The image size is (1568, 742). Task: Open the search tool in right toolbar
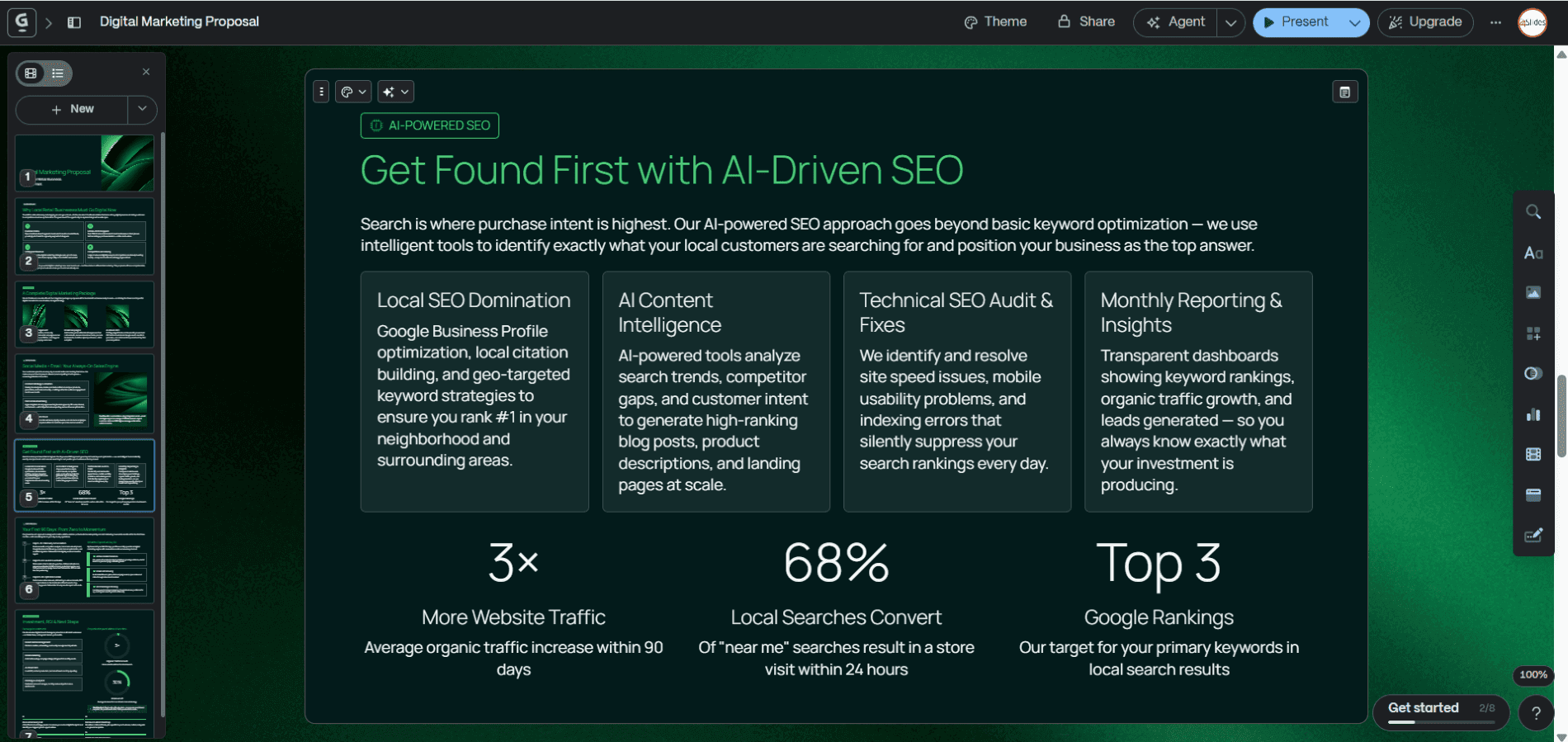point(1533,212)
